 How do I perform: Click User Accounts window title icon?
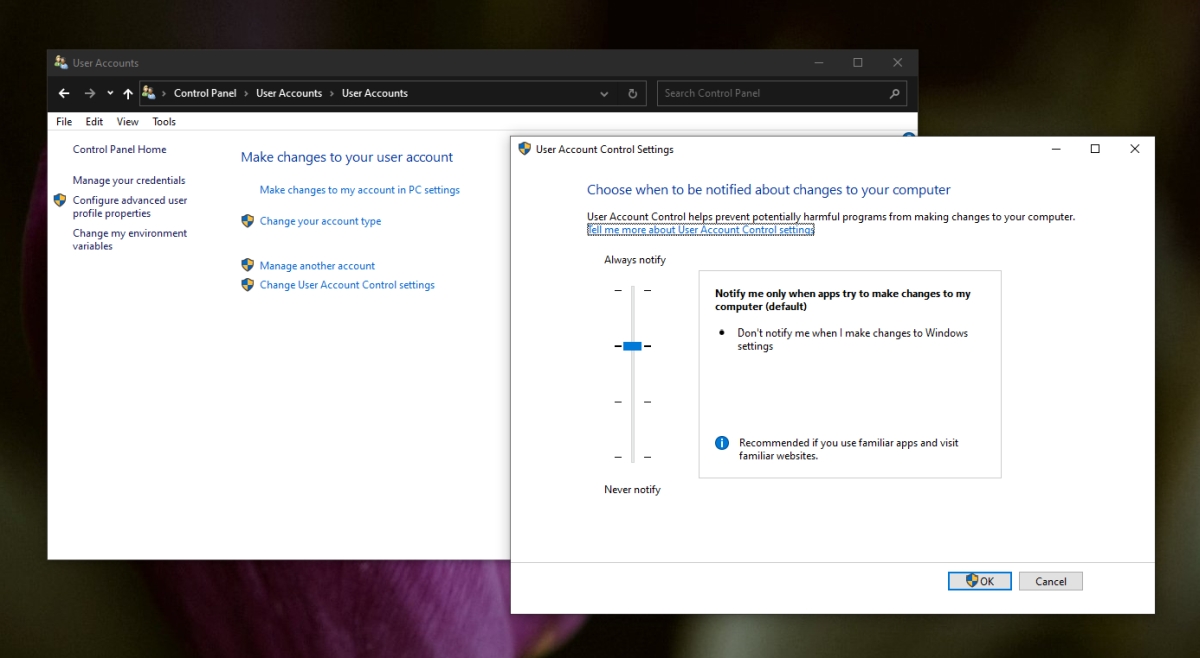61,63
